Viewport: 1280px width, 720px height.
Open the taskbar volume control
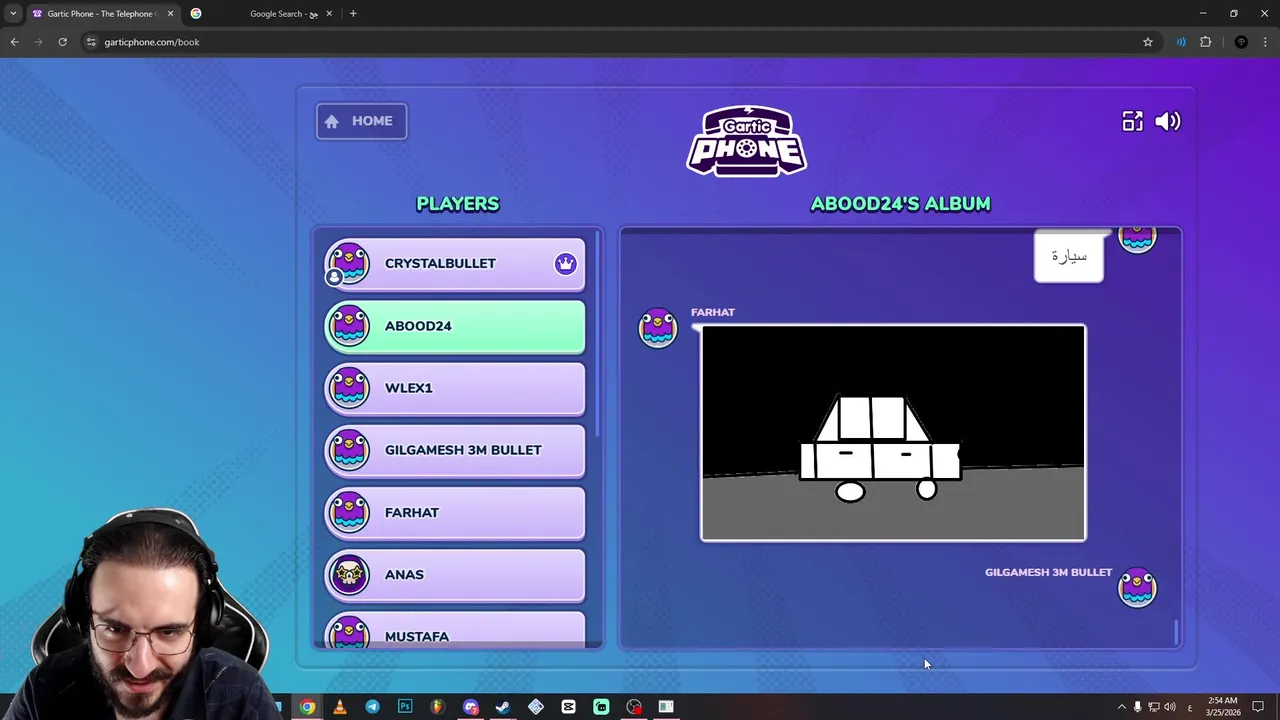click(1170, 707)
